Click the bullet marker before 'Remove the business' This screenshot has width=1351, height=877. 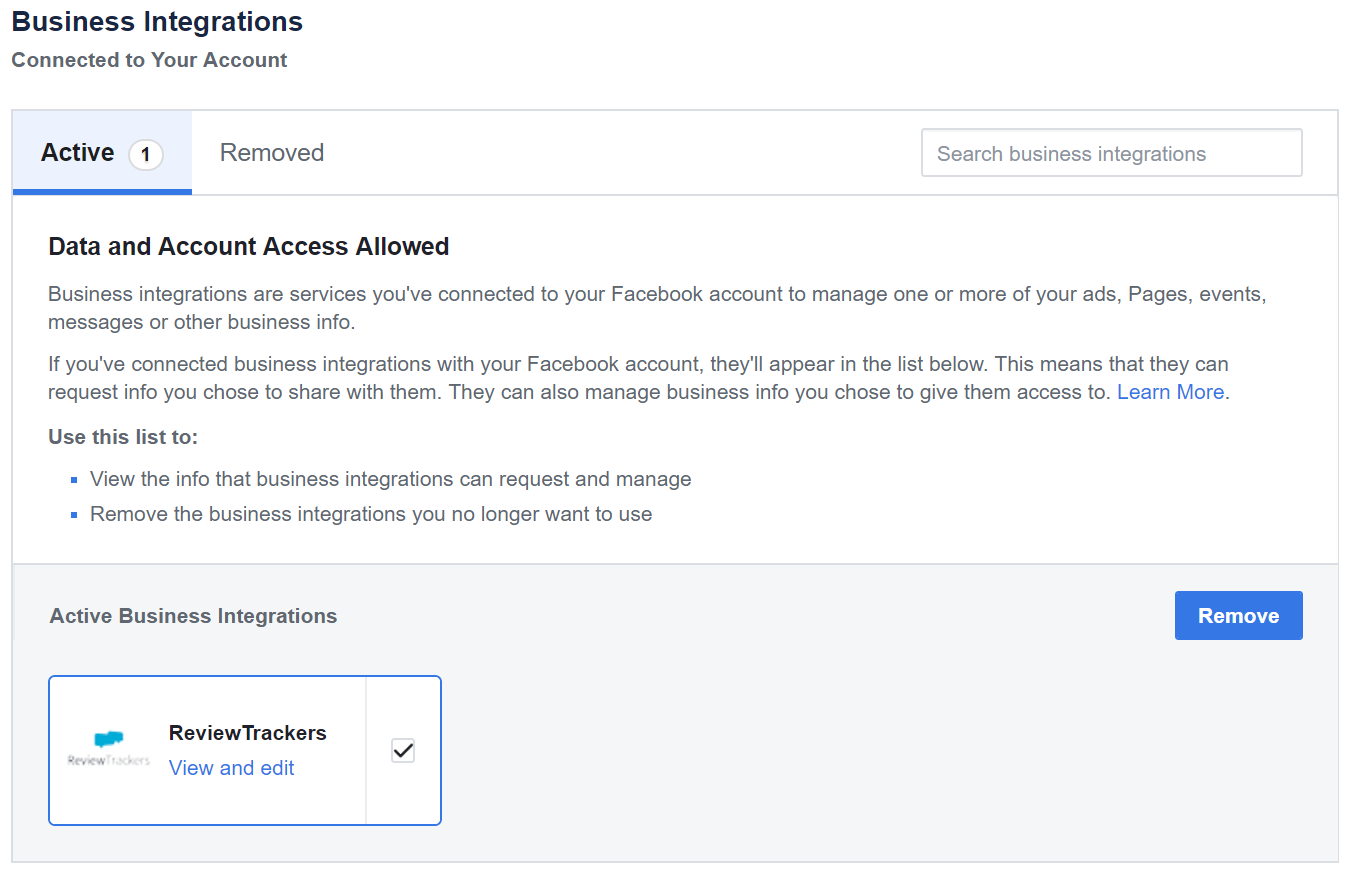pos(75,515)
